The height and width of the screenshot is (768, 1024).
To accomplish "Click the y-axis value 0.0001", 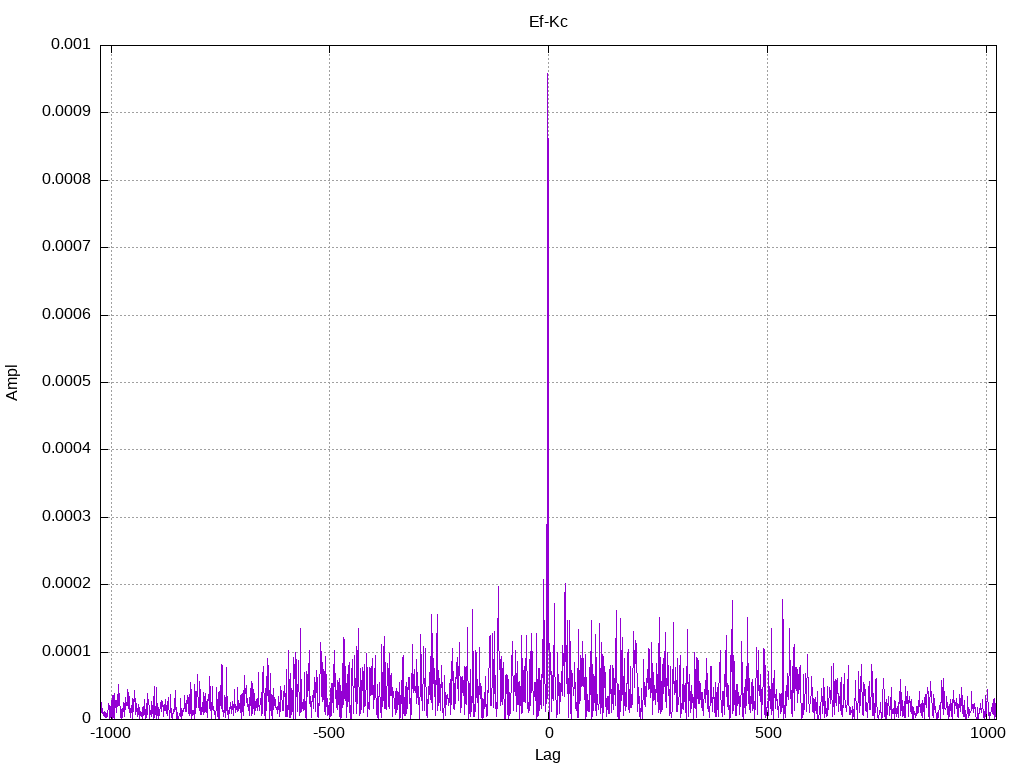I will (x=66, y=651).
